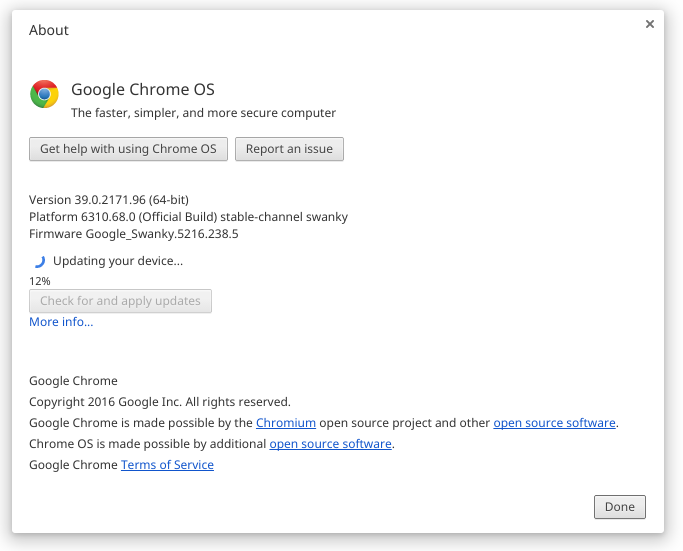
Task: Open Get help with using Chrome OS
Action: (x=128, y=149)
